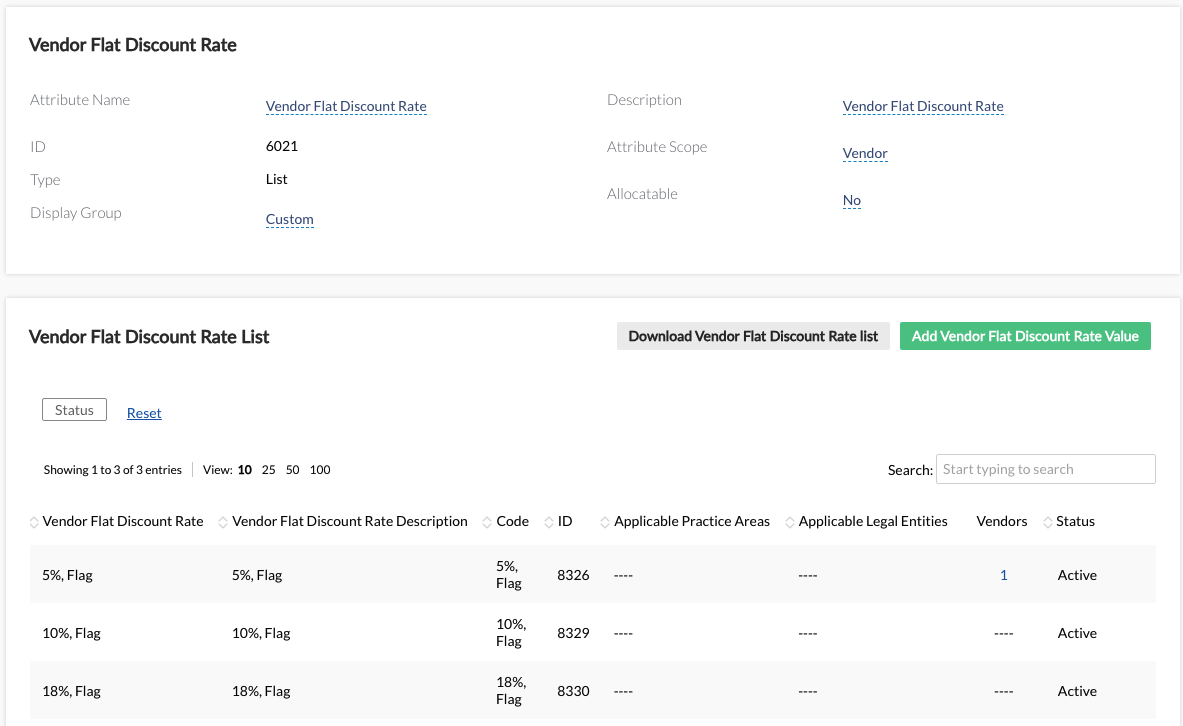Sort by Vendor Flat Discount Rate column icon
Image resolution: width=1183 pixels, height=726 pixels.
coord(35,522)
